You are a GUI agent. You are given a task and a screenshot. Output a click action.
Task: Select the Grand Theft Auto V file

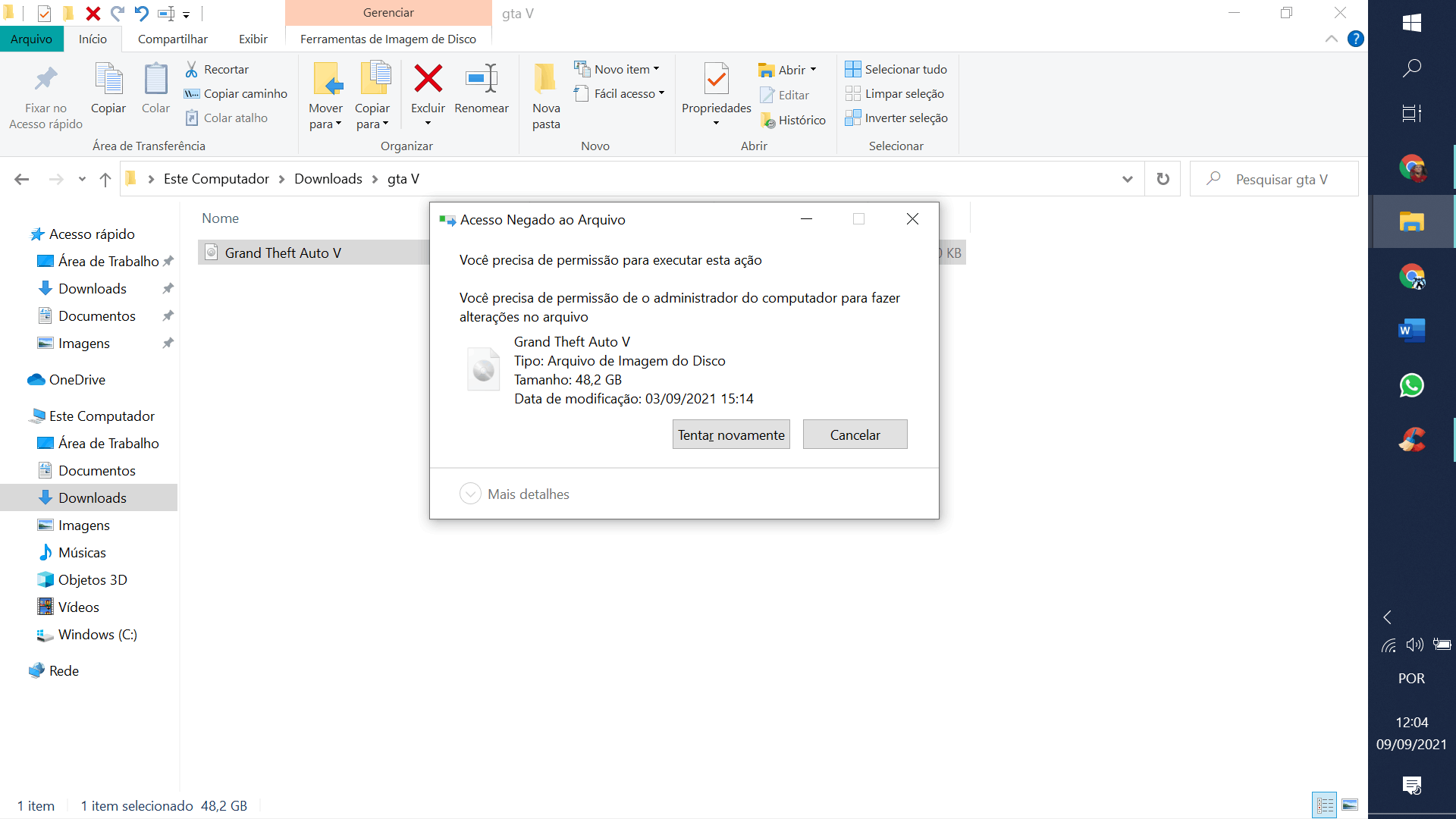[x=283, y=253]
